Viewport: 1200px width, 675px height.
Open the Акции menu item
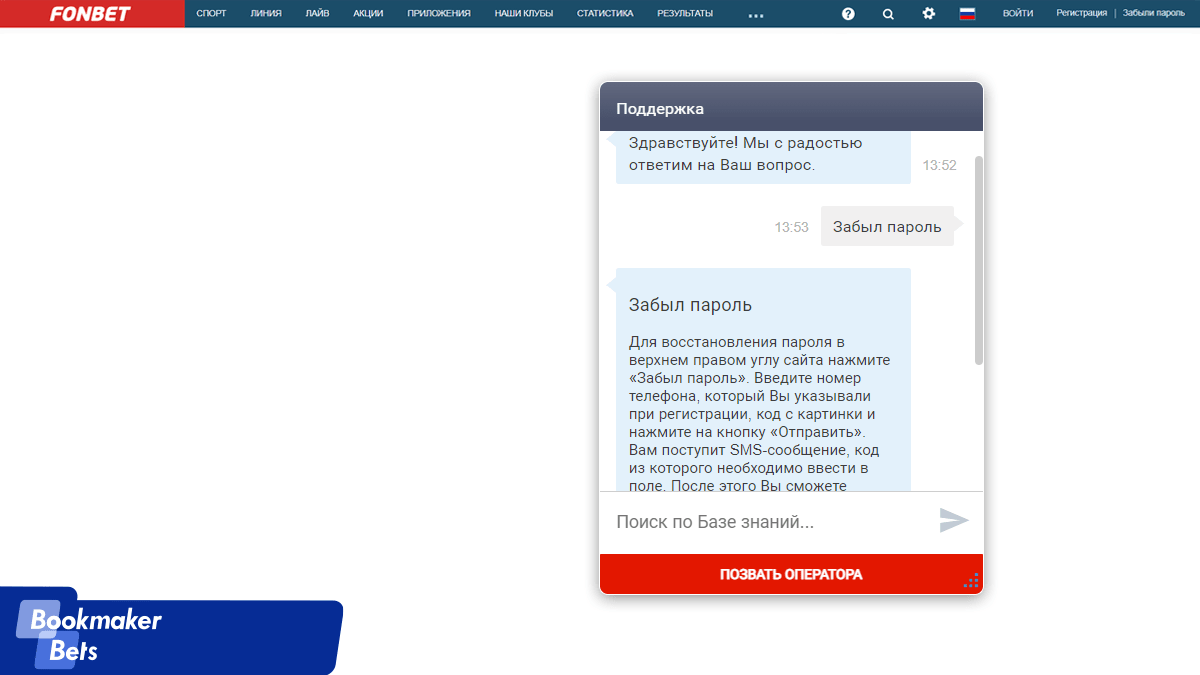point(368,14)
